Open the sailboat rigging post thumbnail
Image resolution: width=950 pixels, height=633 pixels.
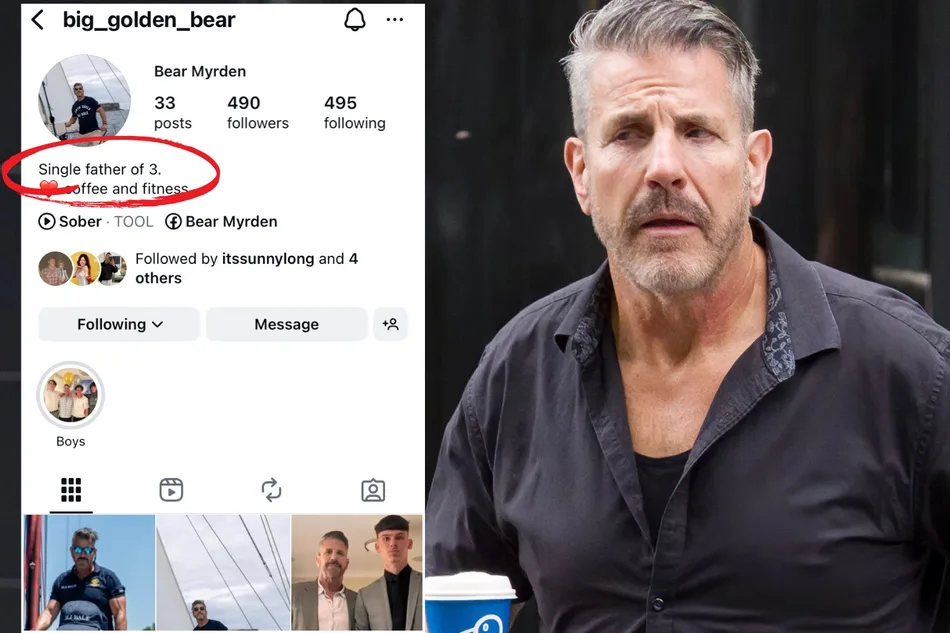[224, 573]
